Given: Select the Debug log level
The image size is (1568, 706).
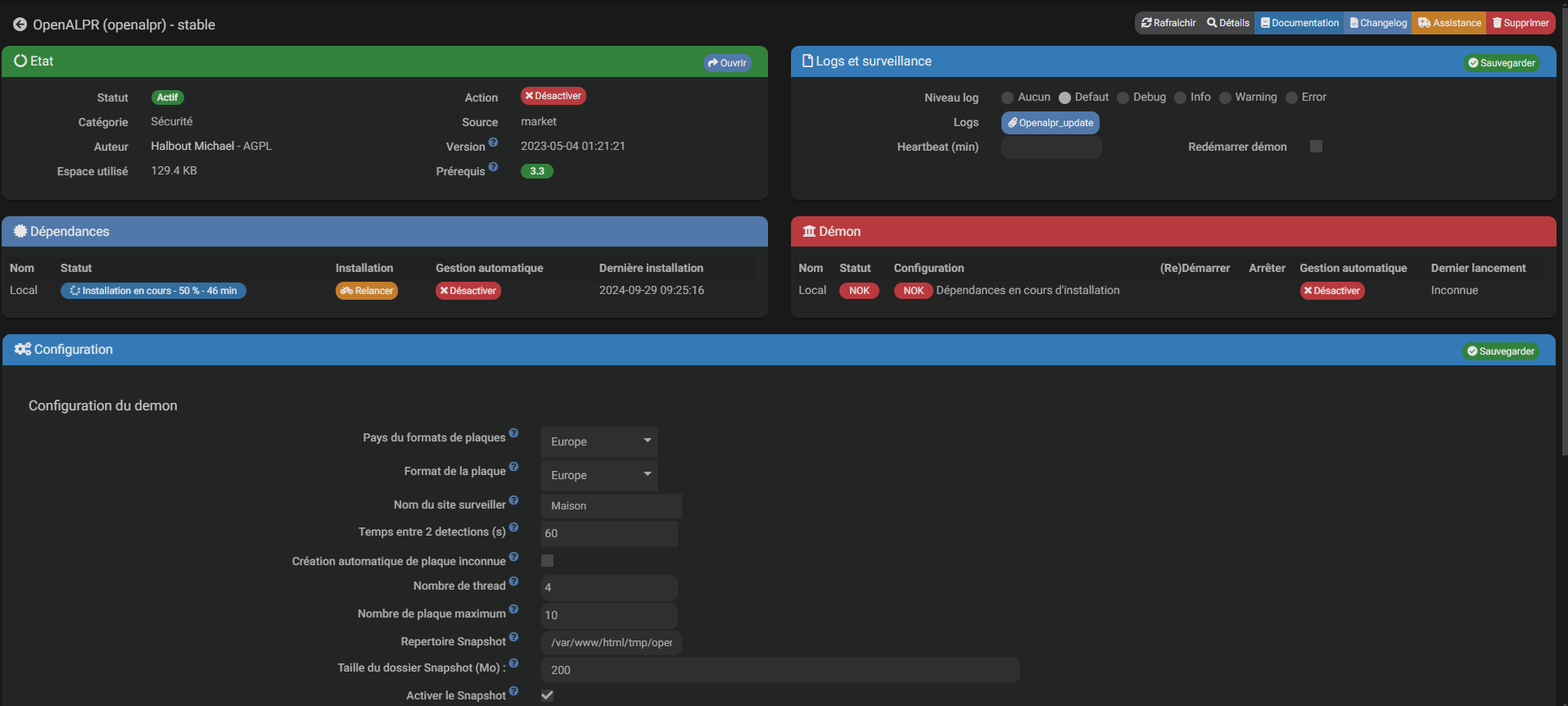Looking at the screenshot, I should tap(1123, 97).
